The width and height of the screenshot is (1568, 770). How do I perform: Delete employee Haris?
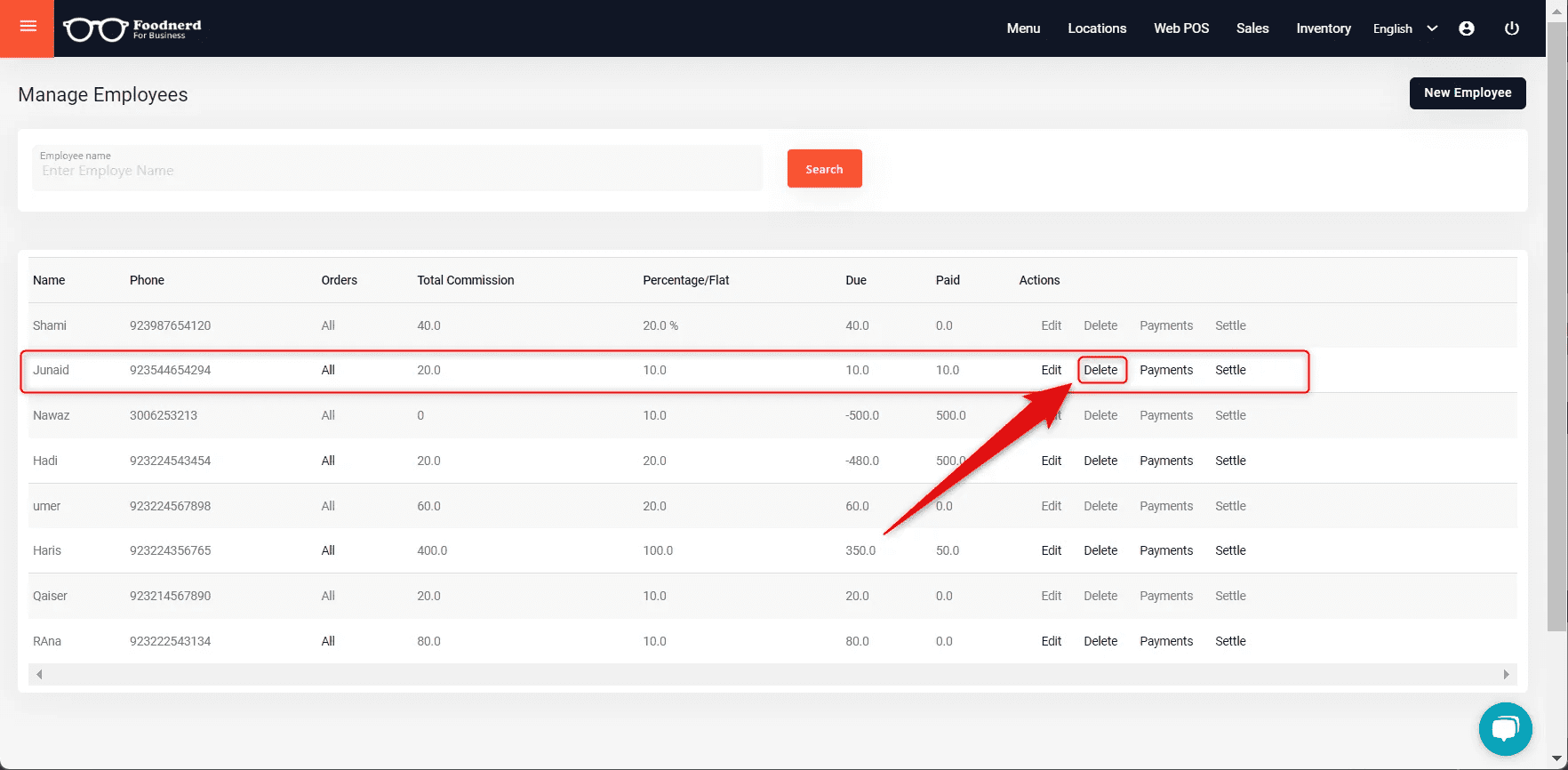1100,550
